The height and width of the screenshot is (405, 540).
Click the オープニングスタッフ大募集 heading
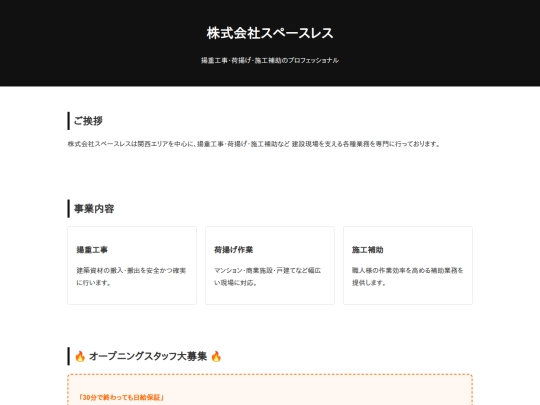tap(148, 356)
